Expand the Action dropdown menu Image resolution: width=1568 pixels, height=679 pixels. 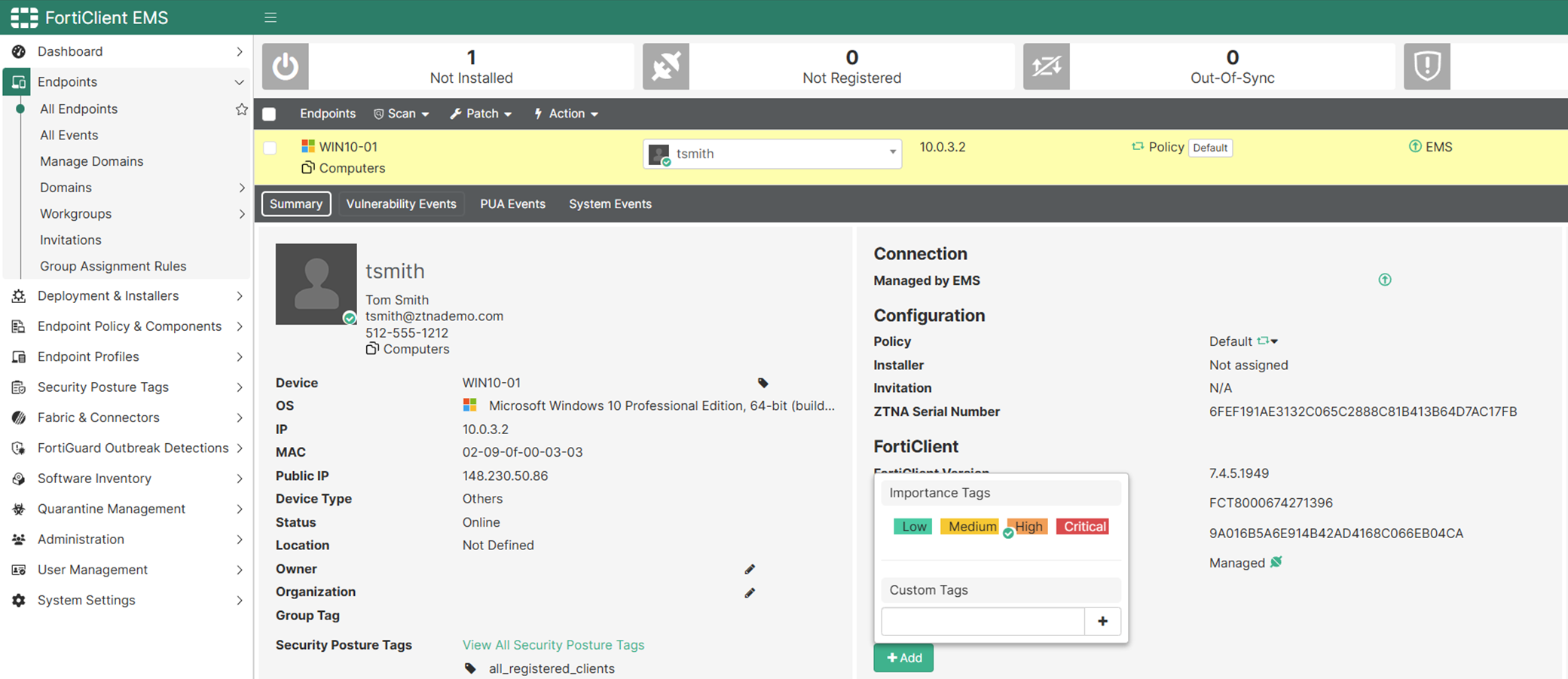(566, 114)
